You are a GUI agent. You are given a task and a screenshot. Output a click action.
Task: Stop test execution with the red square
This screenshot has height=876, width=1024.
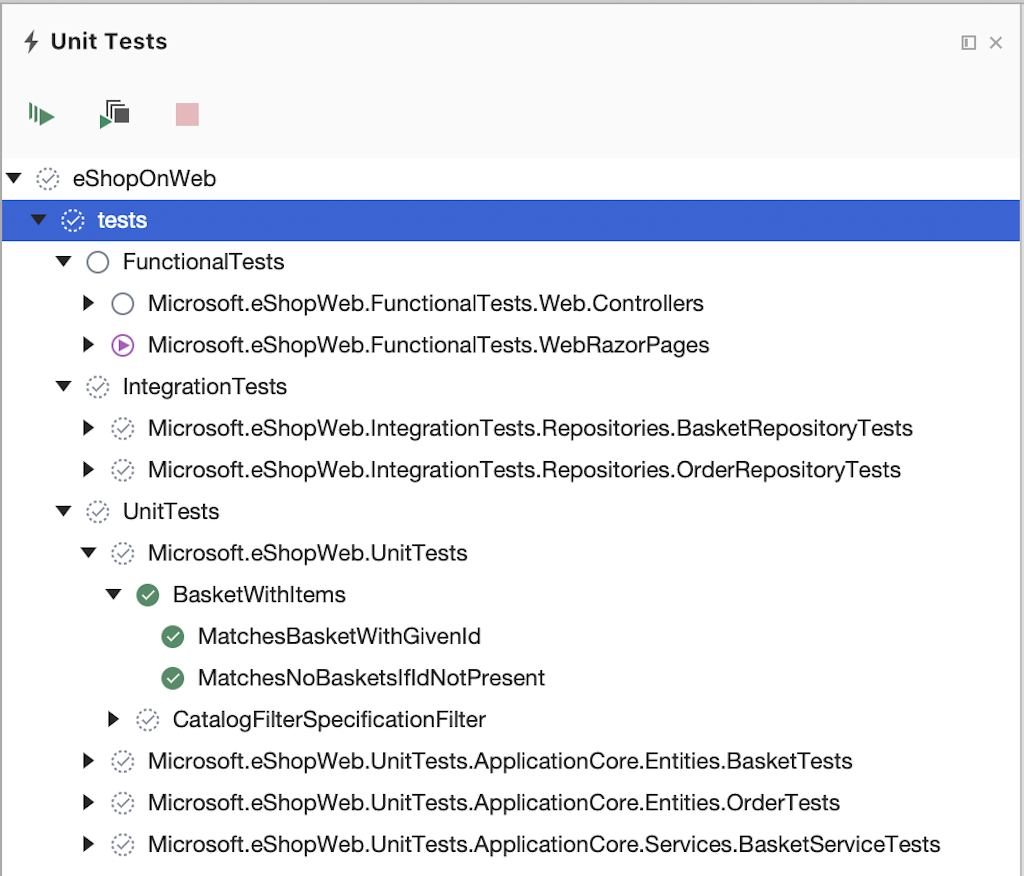point(187,114)
